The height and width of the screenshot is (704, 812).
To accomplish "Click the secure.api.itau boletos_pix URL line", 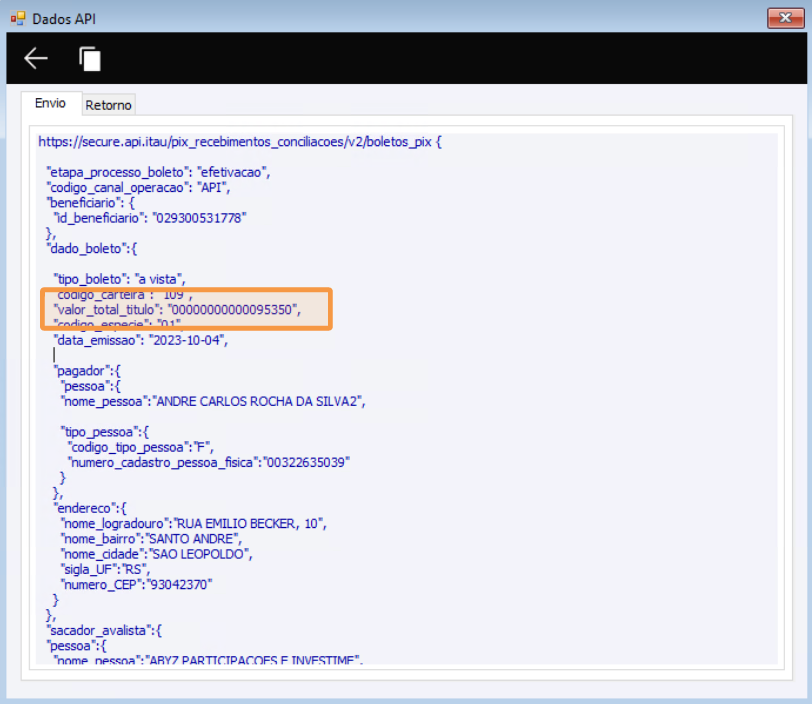I will [240, 142].
